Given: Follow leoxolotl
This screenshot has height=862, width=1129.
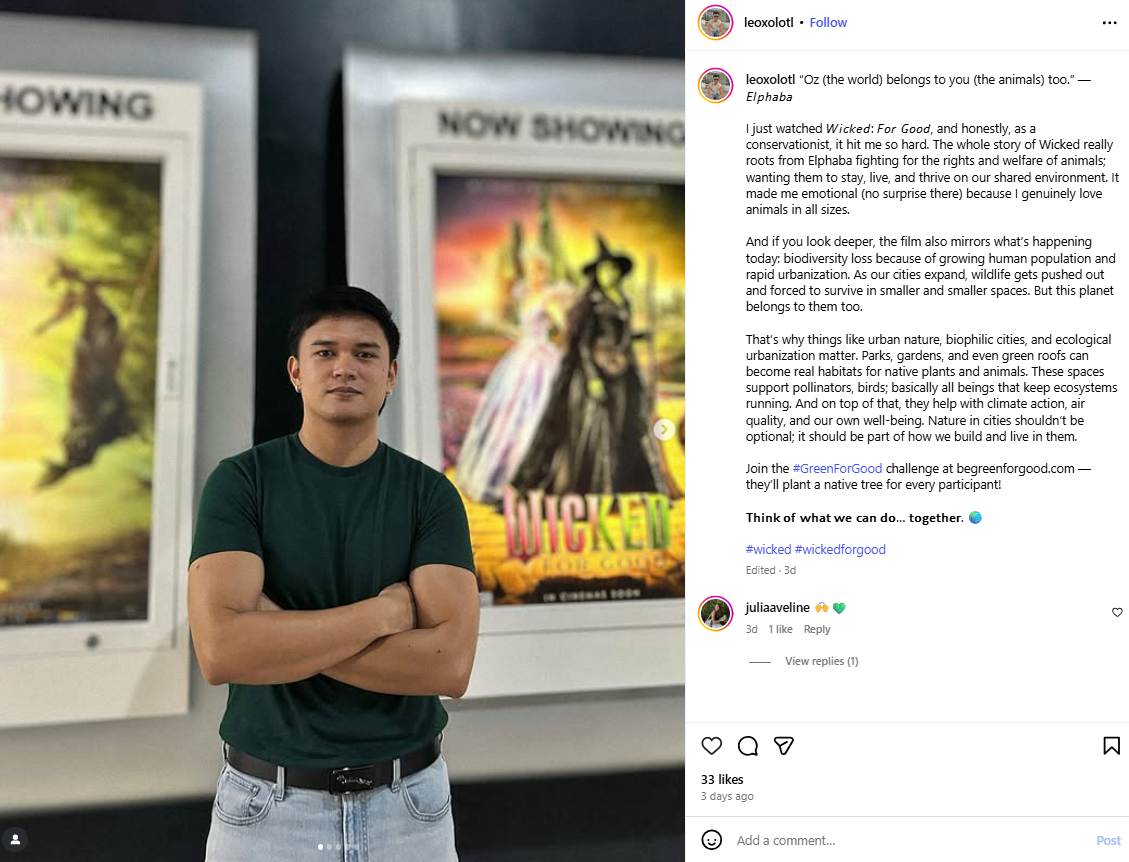Looking at the screenshot, I should [828, 22].
